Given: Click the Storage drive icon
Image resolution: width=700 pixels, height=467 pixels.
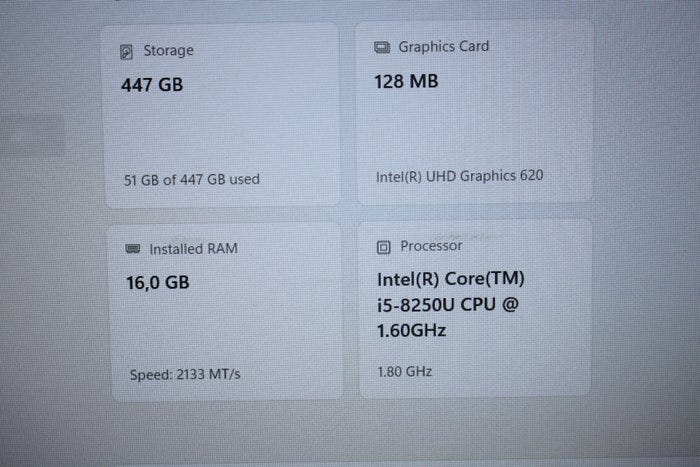Looking at the screenshot, I should point(127,51).
